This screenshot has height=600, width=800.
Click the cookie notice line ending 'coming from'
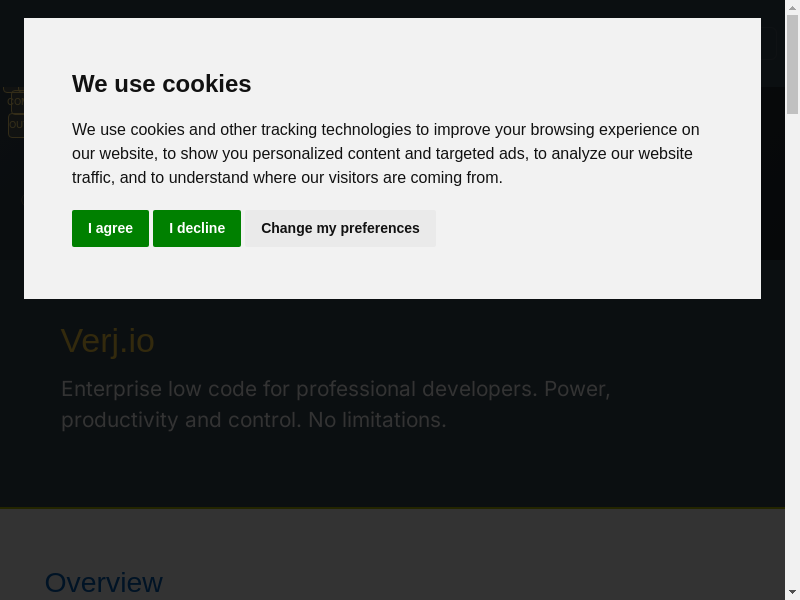click(x=287, y=178)
